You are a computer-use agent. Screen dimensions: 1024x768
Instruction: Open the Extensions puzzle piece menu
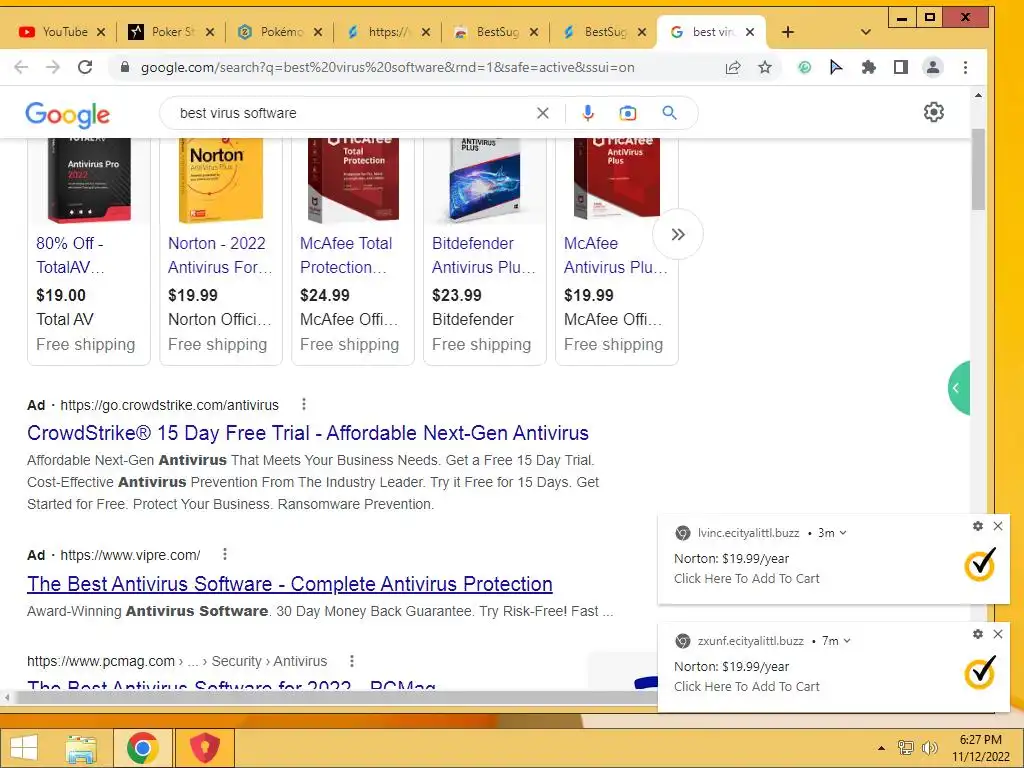(x=869, y=67)
